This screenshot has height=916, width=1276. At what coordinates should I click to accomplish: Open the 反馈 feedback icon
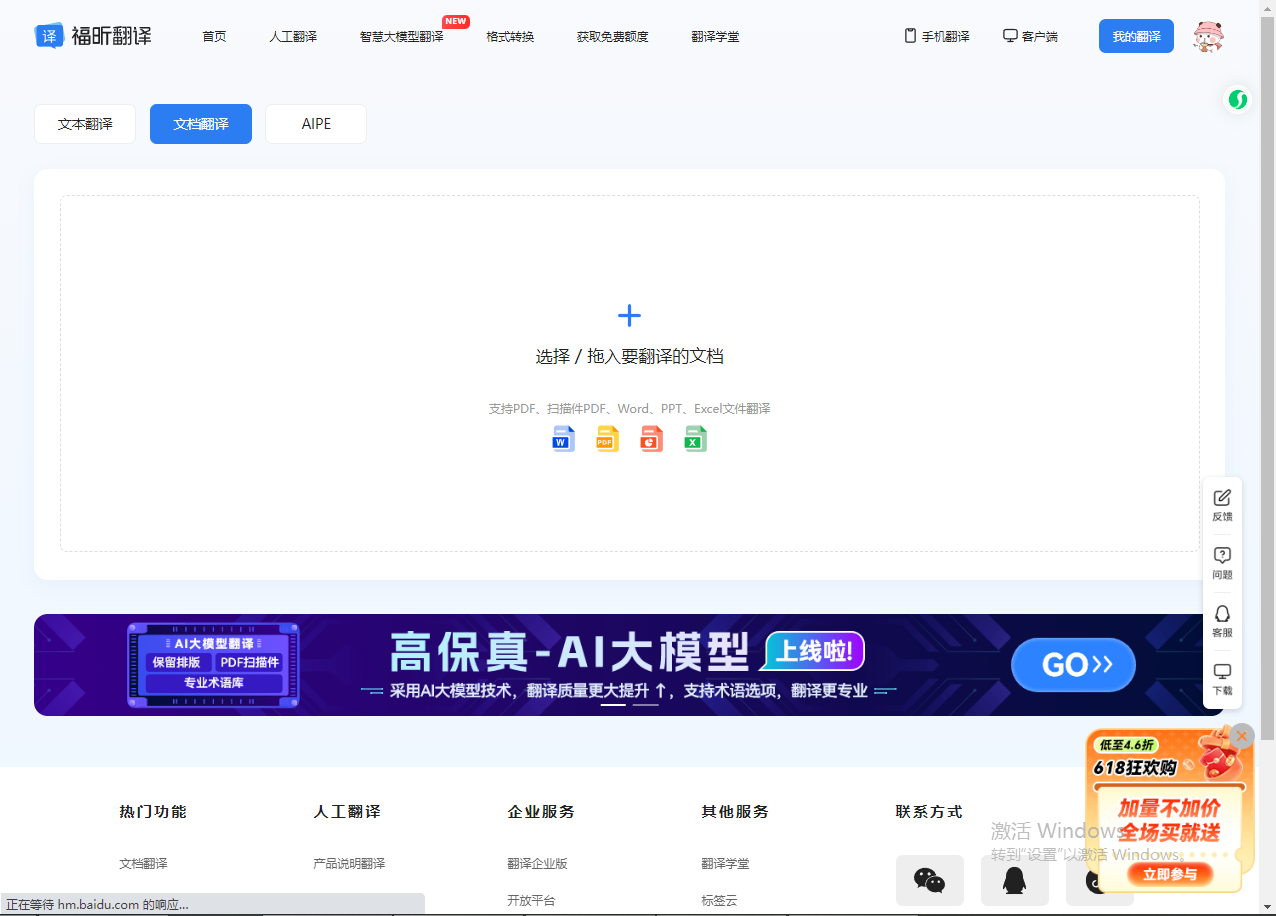[1222, 505]
